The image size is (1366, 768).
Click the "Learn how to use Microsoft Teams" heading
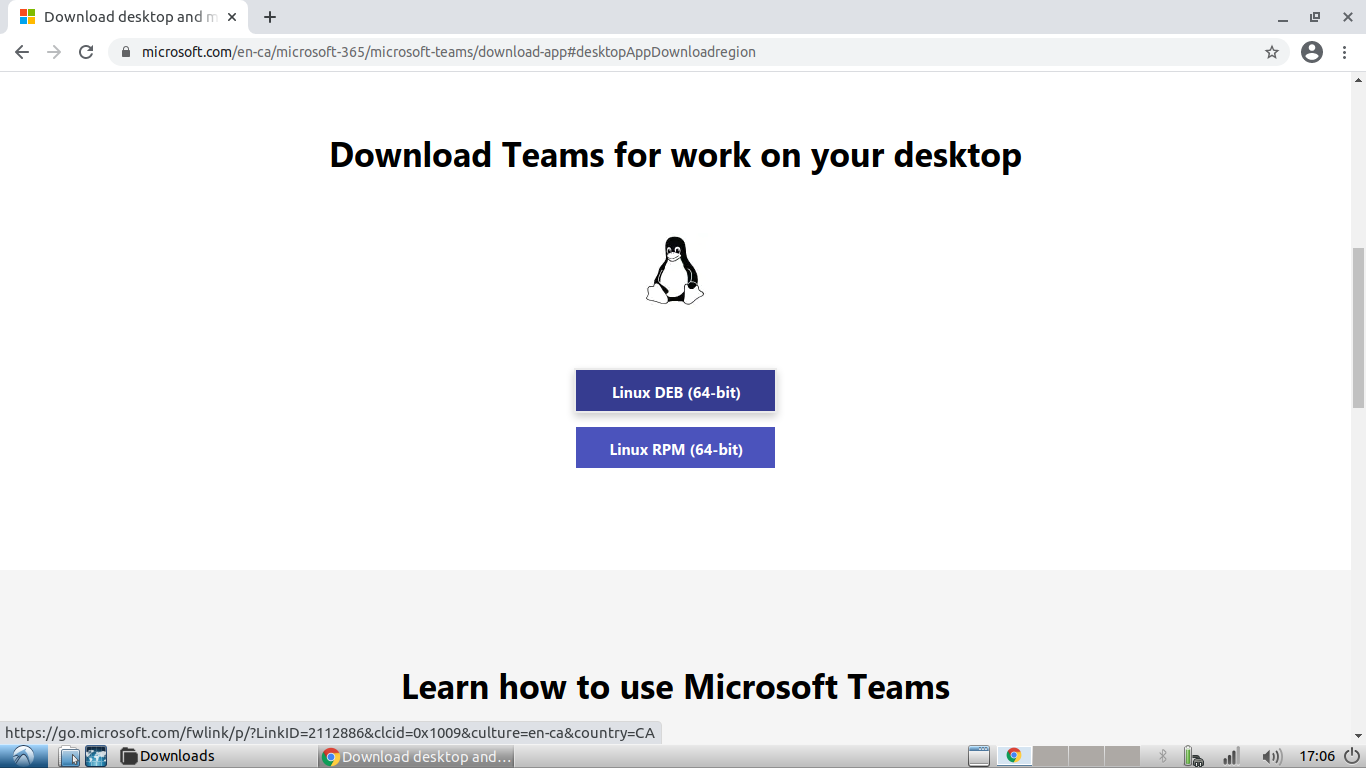[x=675, y=687]
